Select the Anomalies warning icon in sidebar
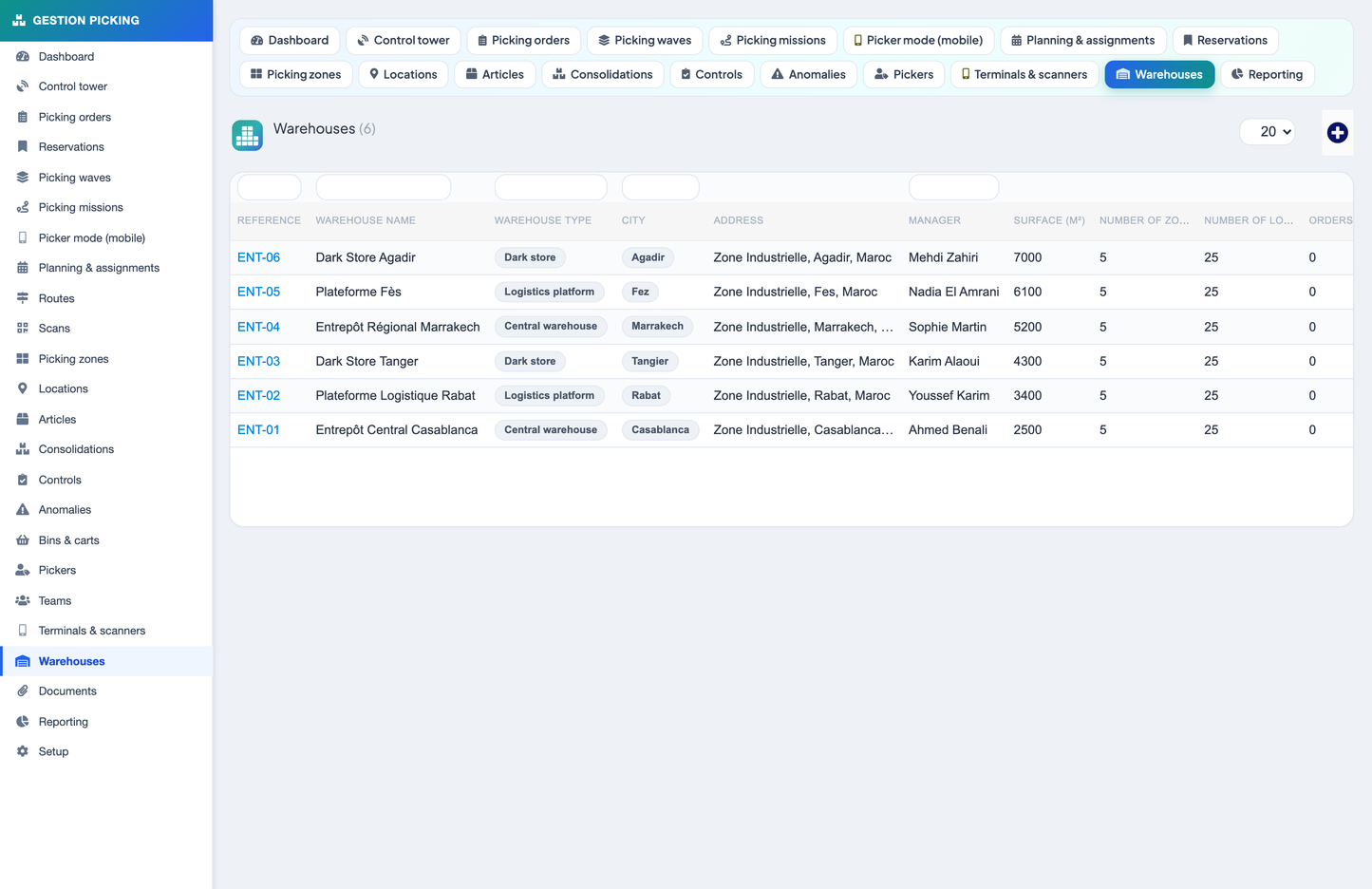Image resolution: width=1372 pixels, height=889 pixels. 23,510
